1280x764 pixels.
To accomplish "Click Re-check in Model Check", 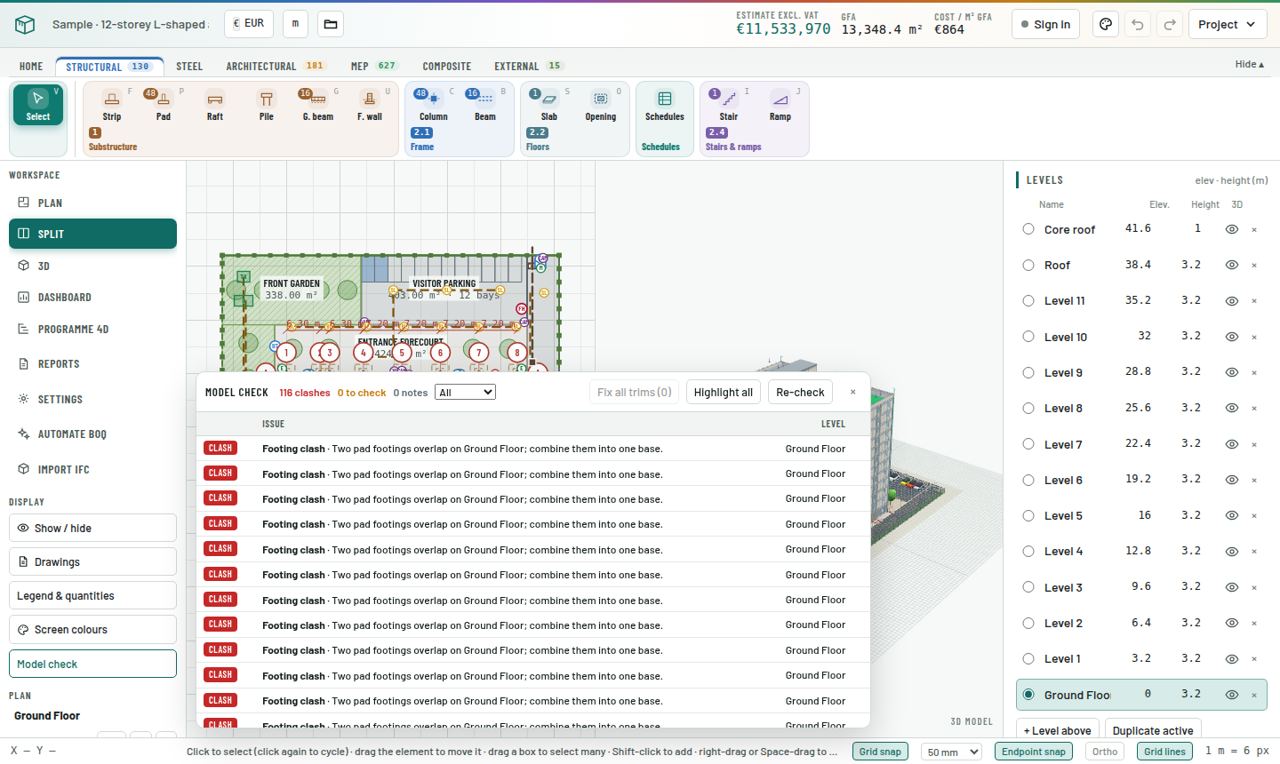I will coord(800,392).
